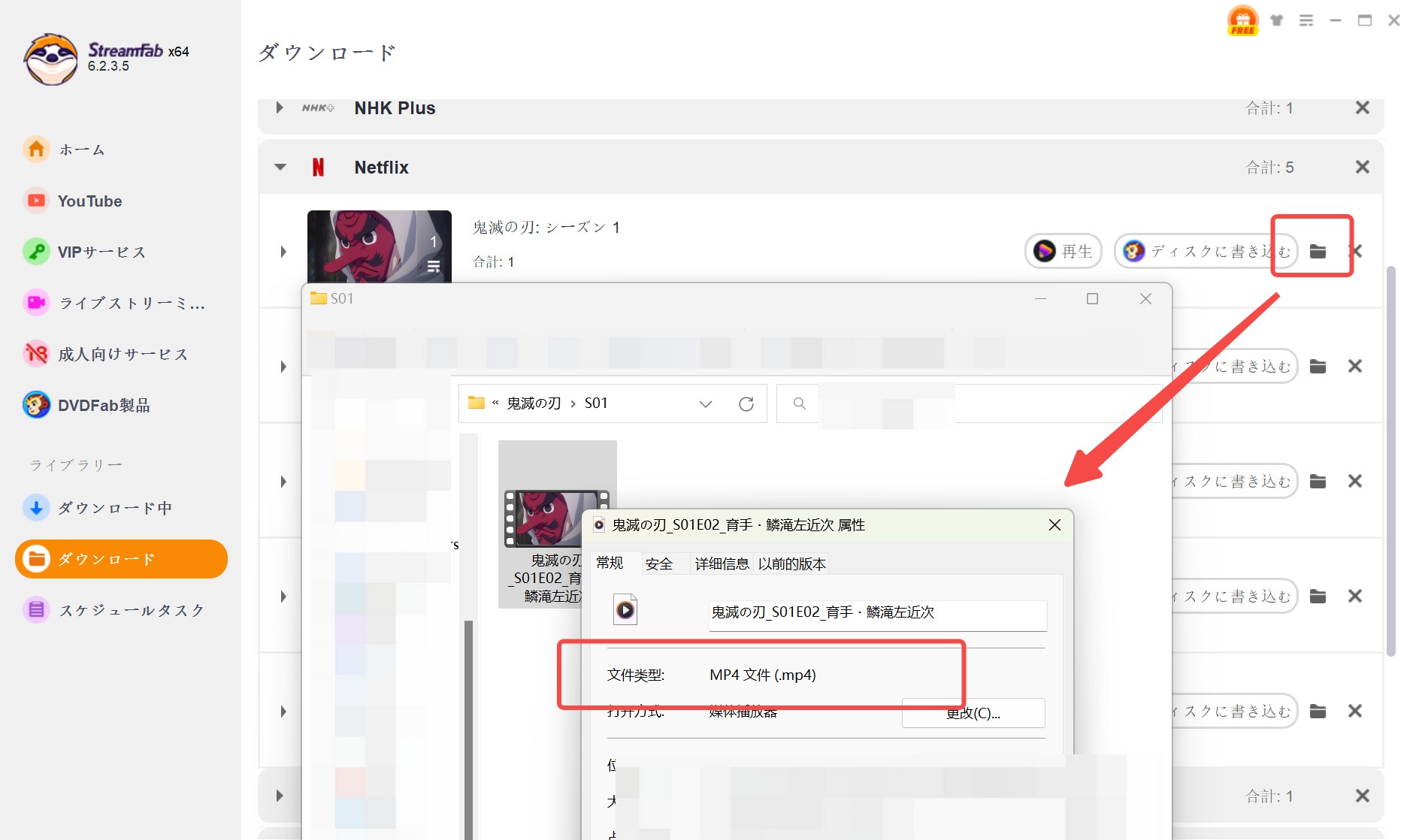
Task: Open DVDFab製品 sidebar item
Action: (x=86, y=405)
